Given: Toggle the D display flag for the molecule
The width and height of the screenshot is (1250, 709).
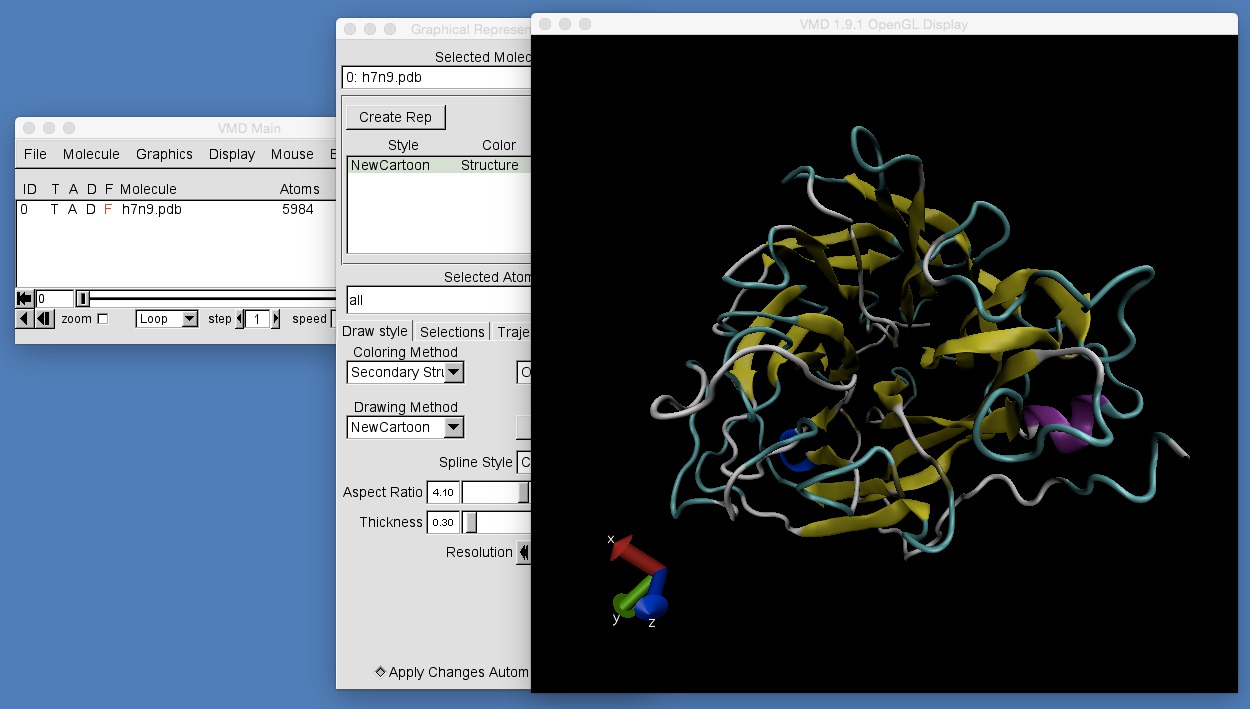Looking at the screenshot, I should [x=93, y=210].
